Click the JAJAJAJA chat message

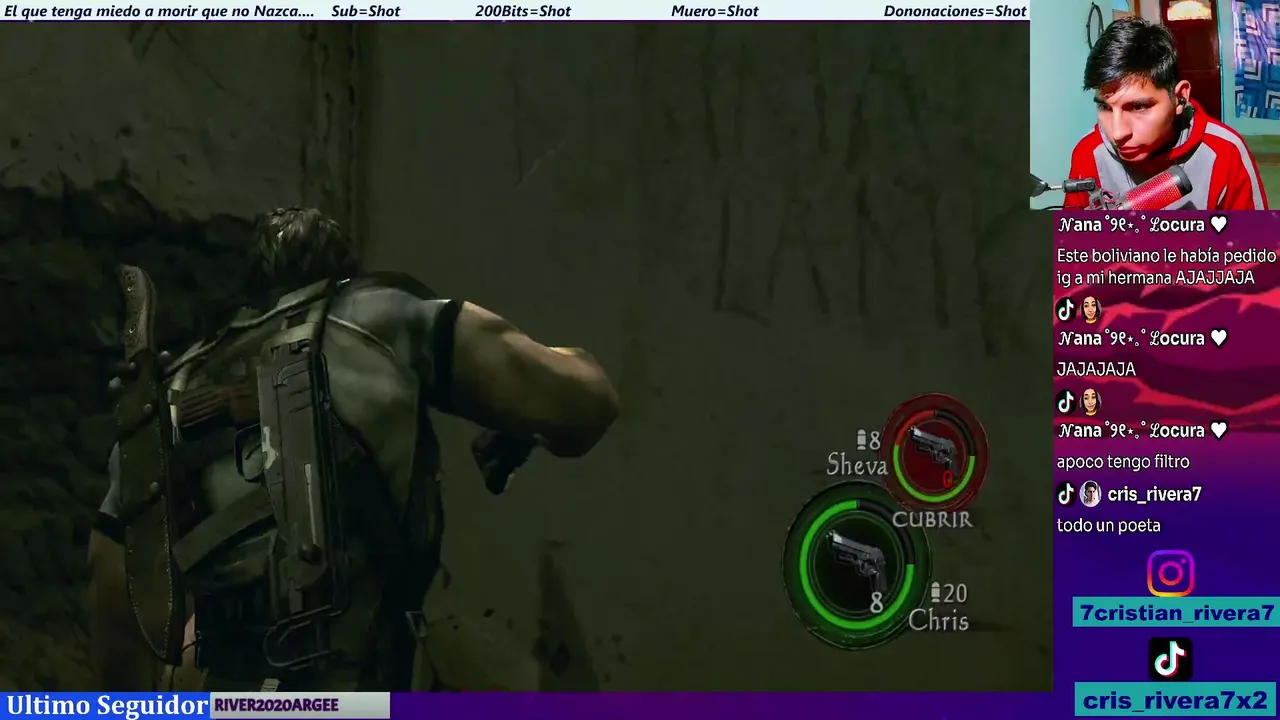pyautogui.click(x=1096, y=369)
